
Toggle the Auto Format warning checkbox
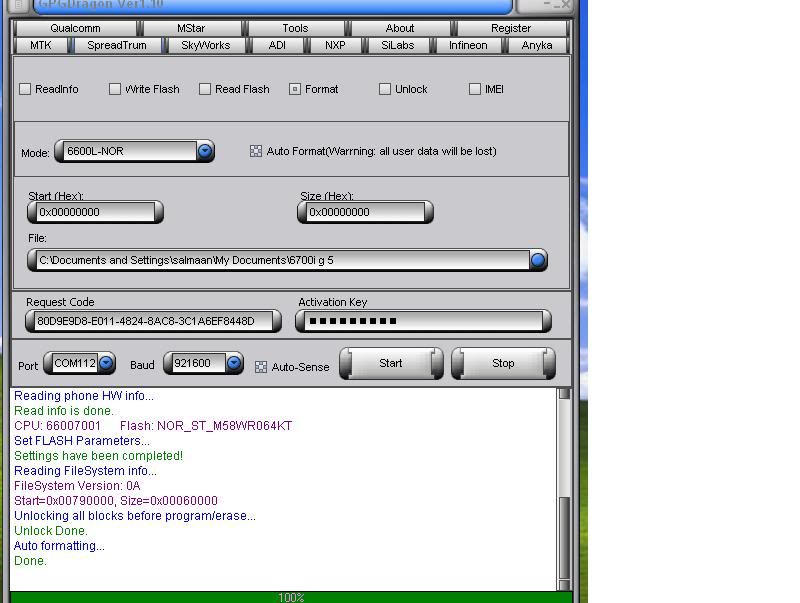pyautogui.click(x=256, y=151)
